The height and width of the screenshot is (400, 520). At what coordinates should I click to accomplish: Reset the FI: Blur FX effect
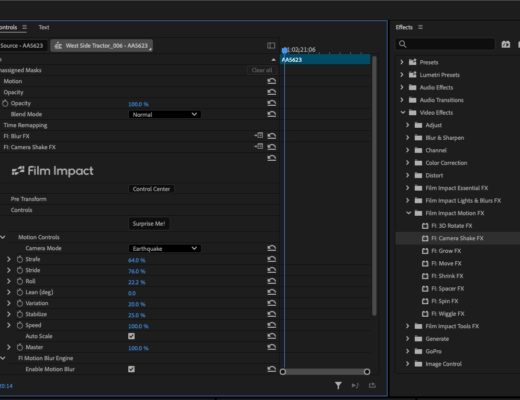click(x=272, y=136)
